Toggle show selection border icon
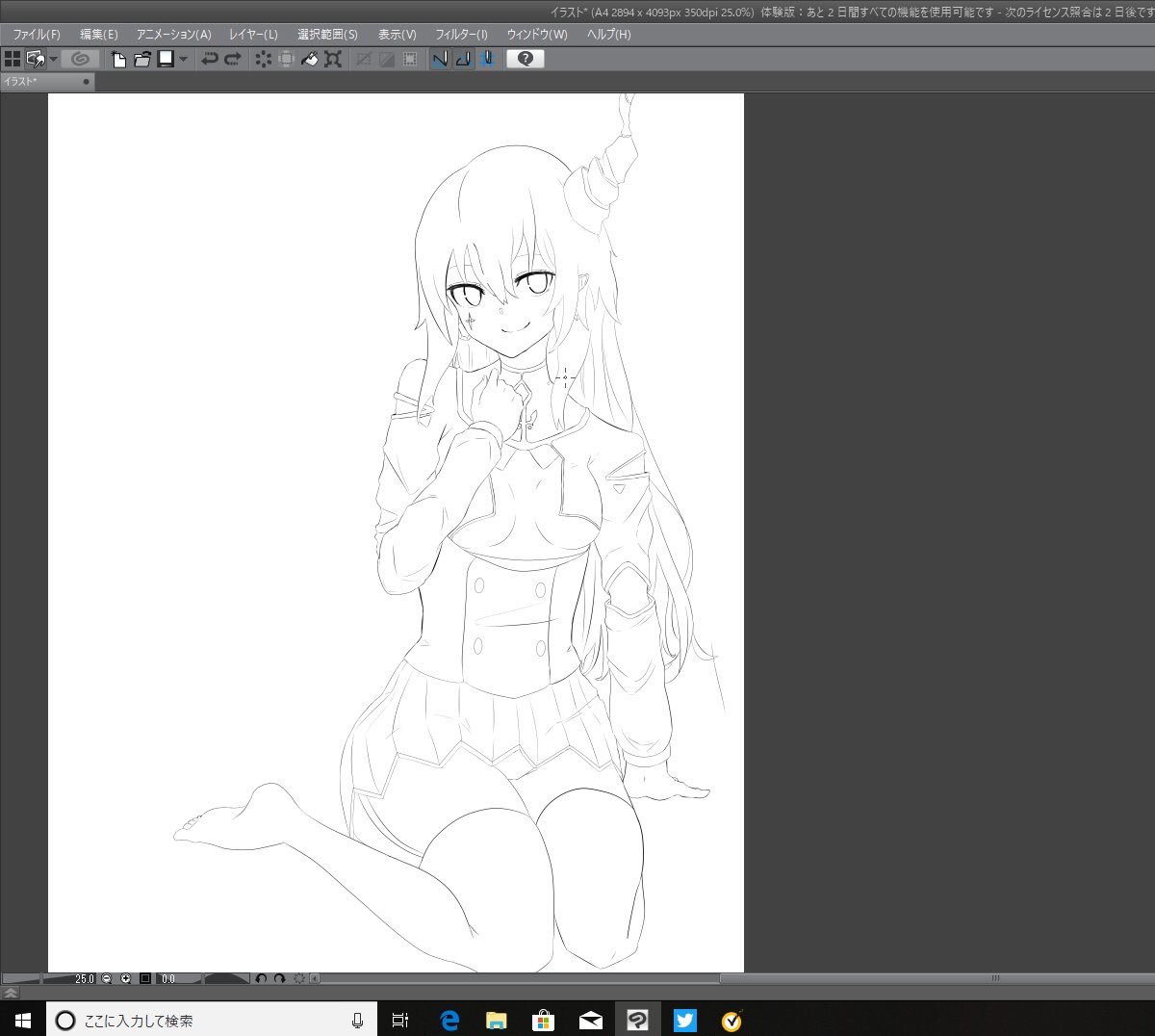 coord(410,59)
